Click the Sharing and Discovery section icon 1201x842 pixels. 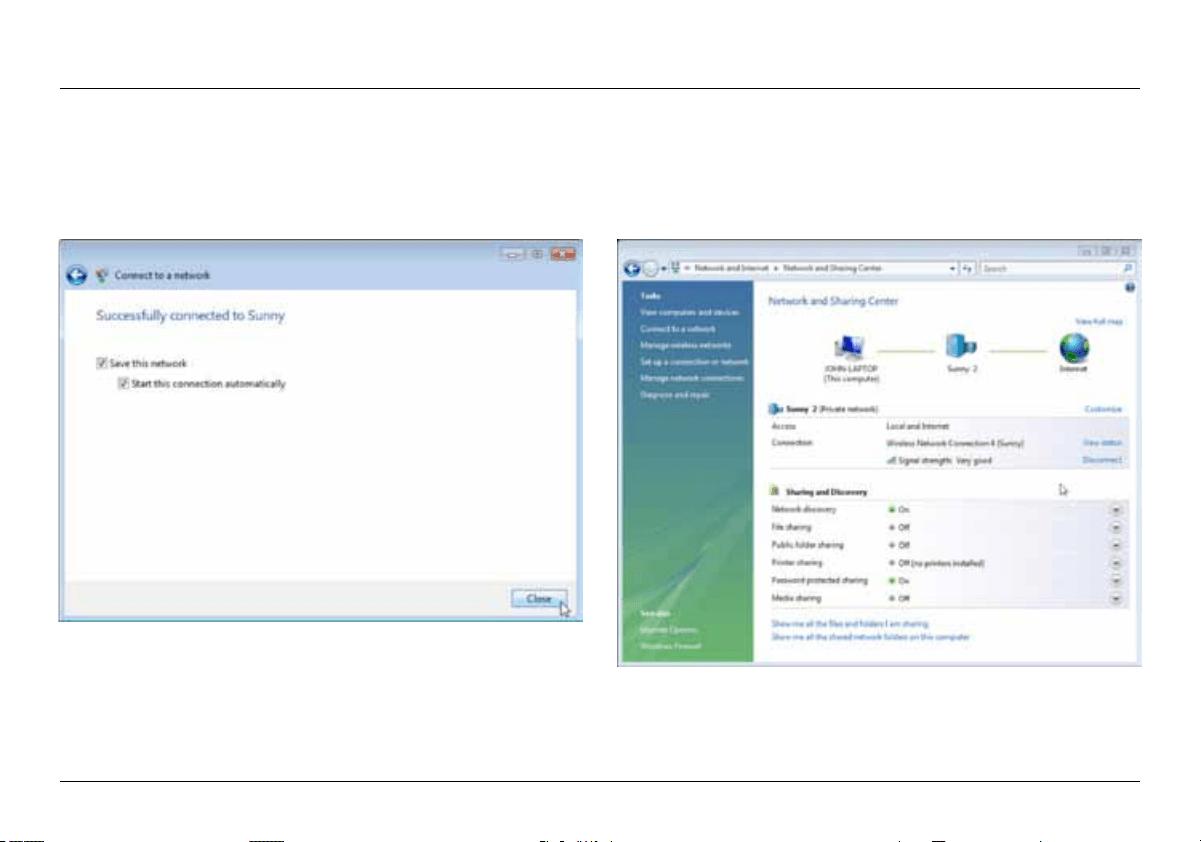coord(774,492)
